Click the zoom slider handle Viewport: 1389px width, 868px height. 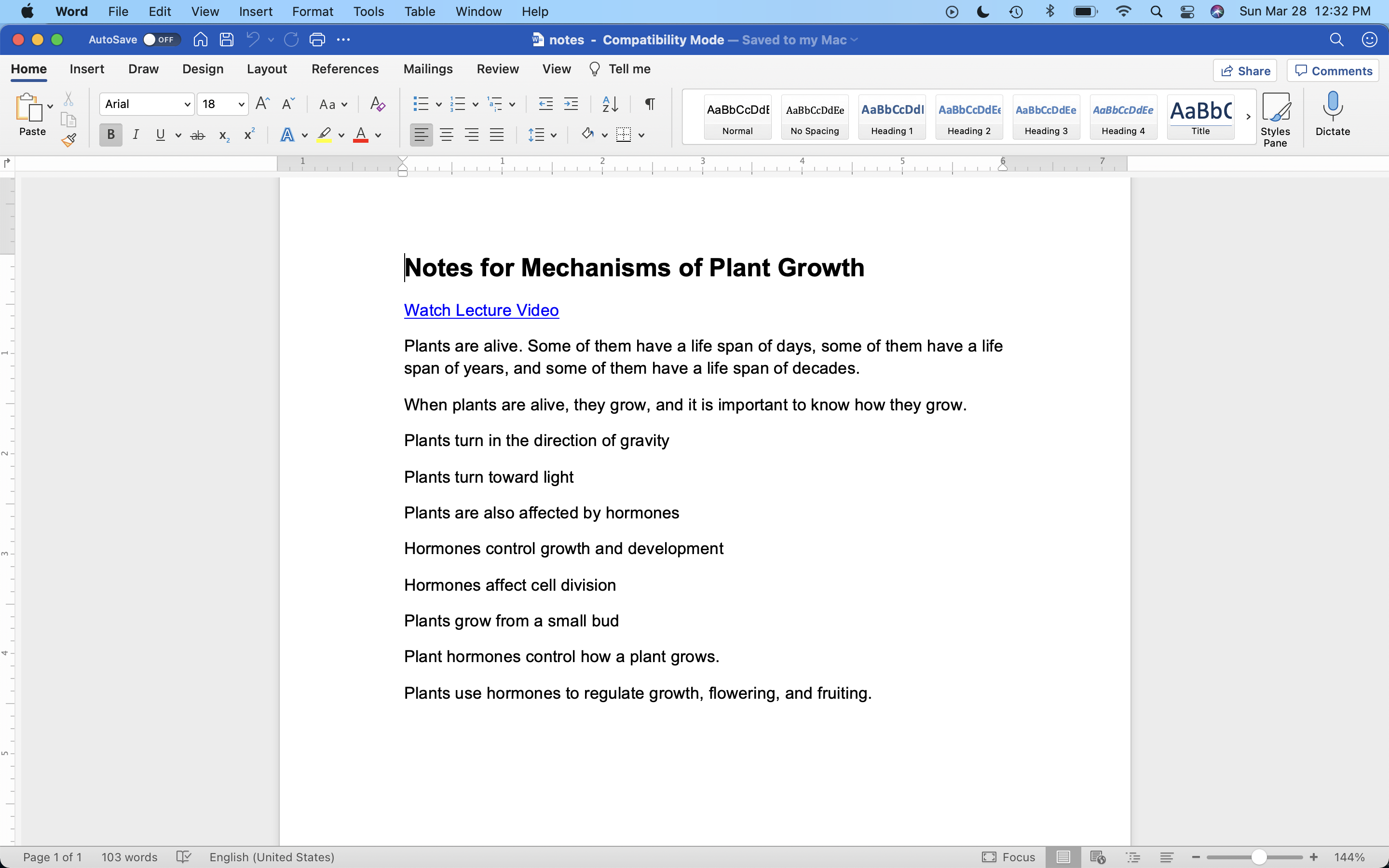coord(1259,857)
